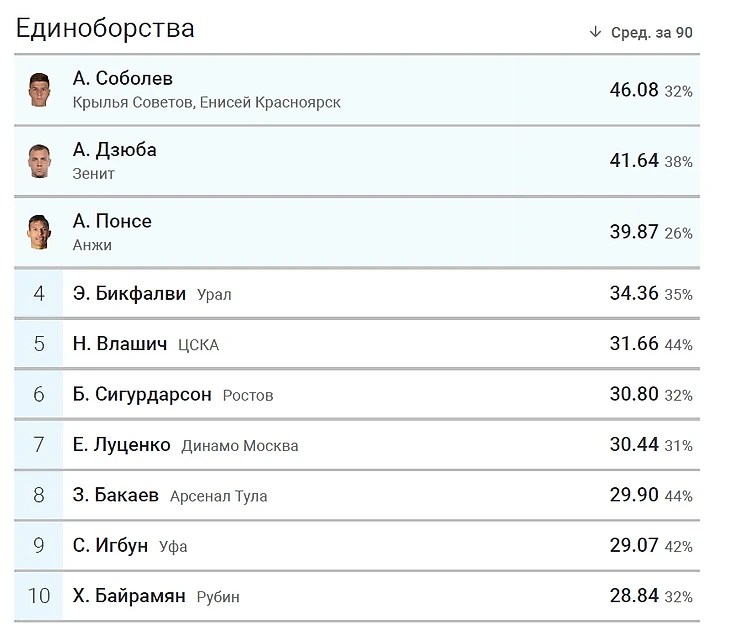Click Х. Байрамян player name
The image size is (730, 640).
coord(129,595)
